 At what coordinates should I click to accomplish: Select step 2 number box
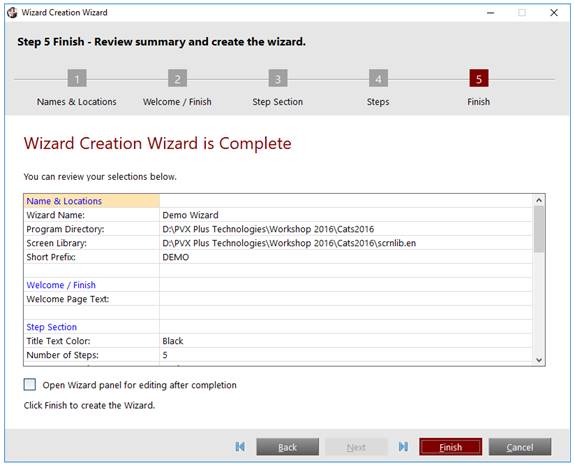177,78
